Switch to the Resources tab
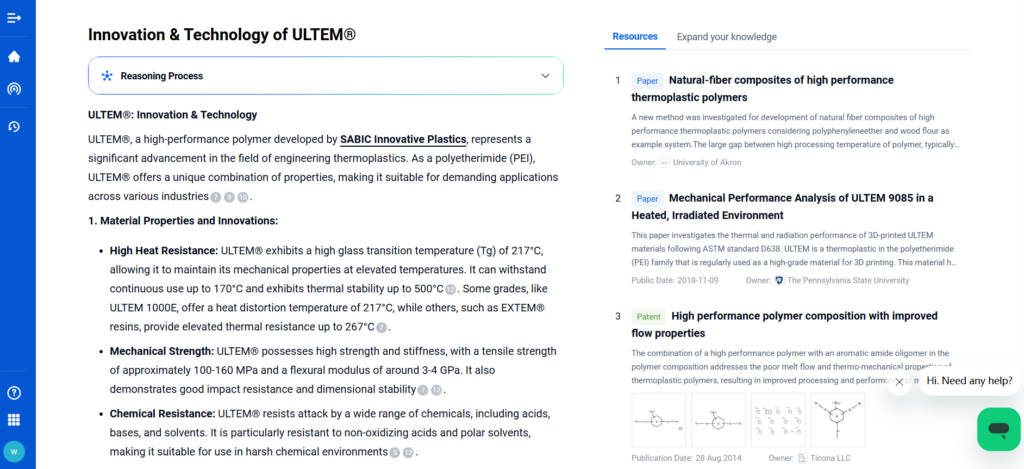Screen dimensions: 1024x469 point(635,36)
